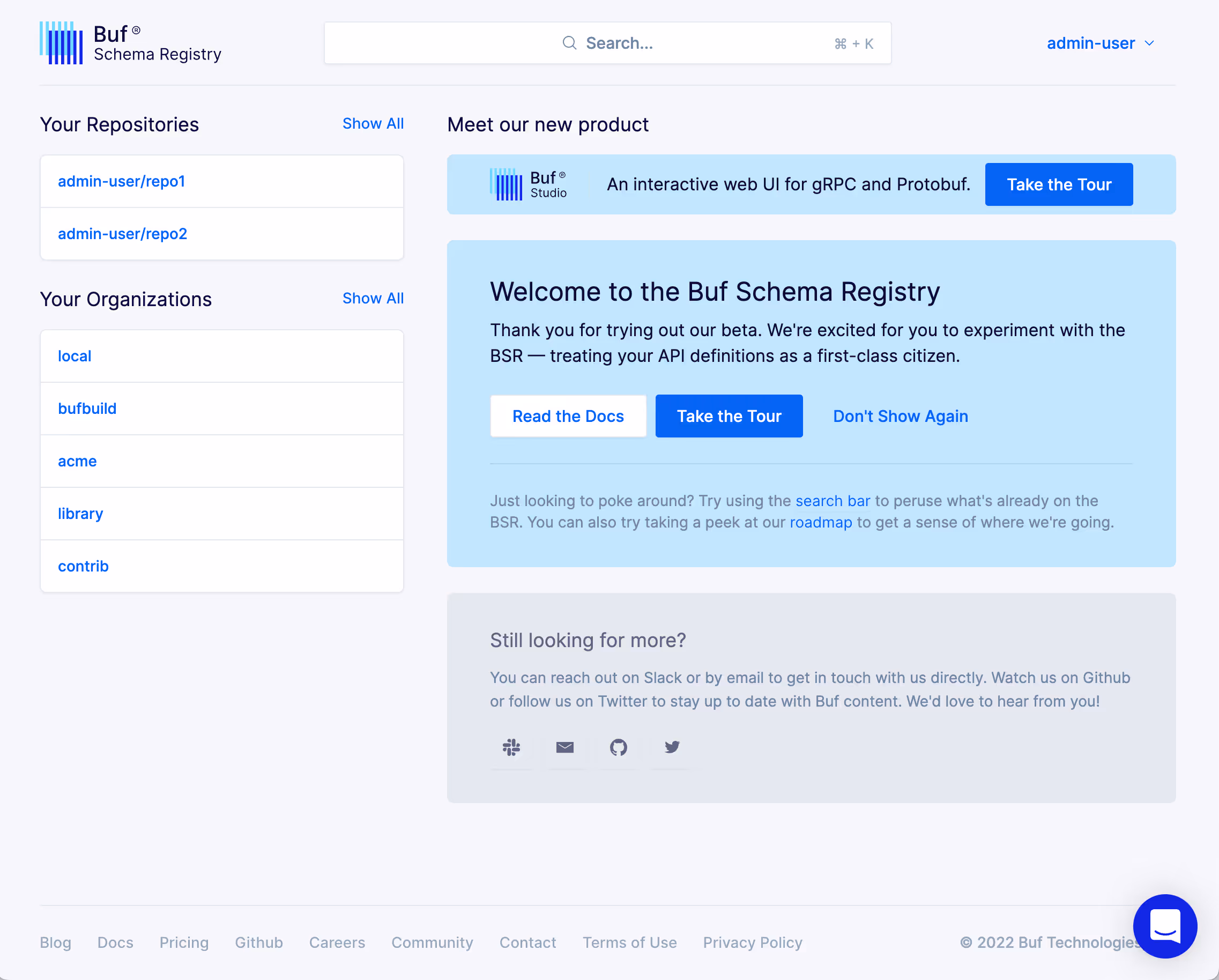Open the admin-user account dropdown

(1101, 42)
